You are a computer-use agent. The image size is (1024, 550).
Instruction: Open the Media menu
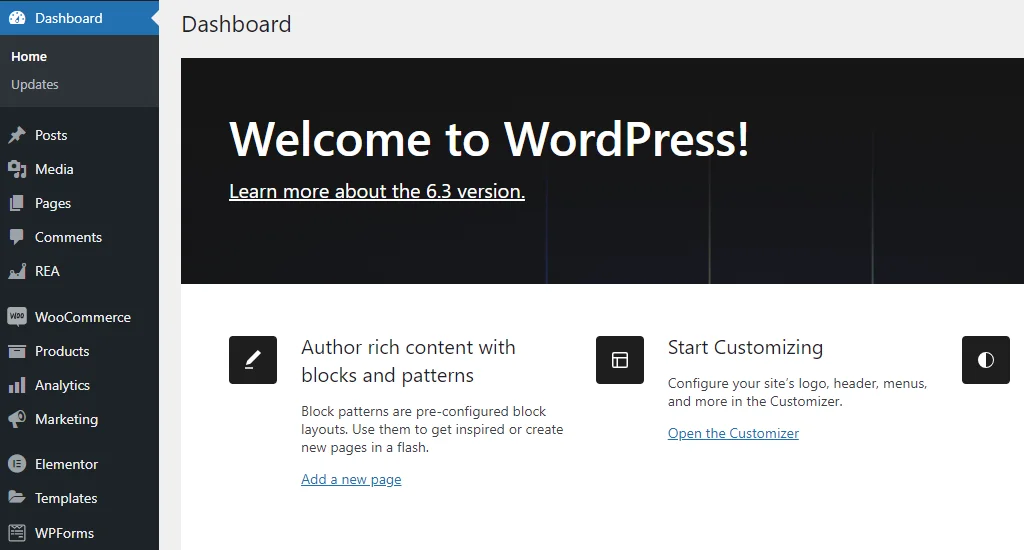79,169
